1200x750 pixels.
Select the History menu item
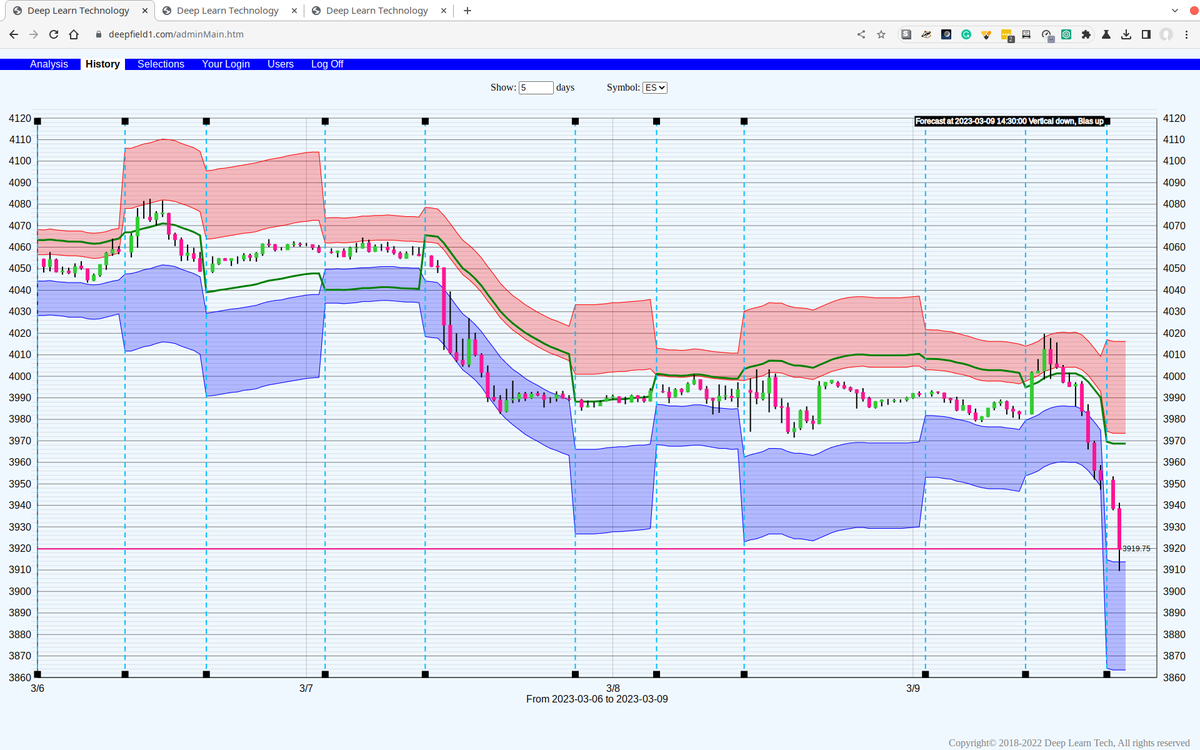coord(103,64)
